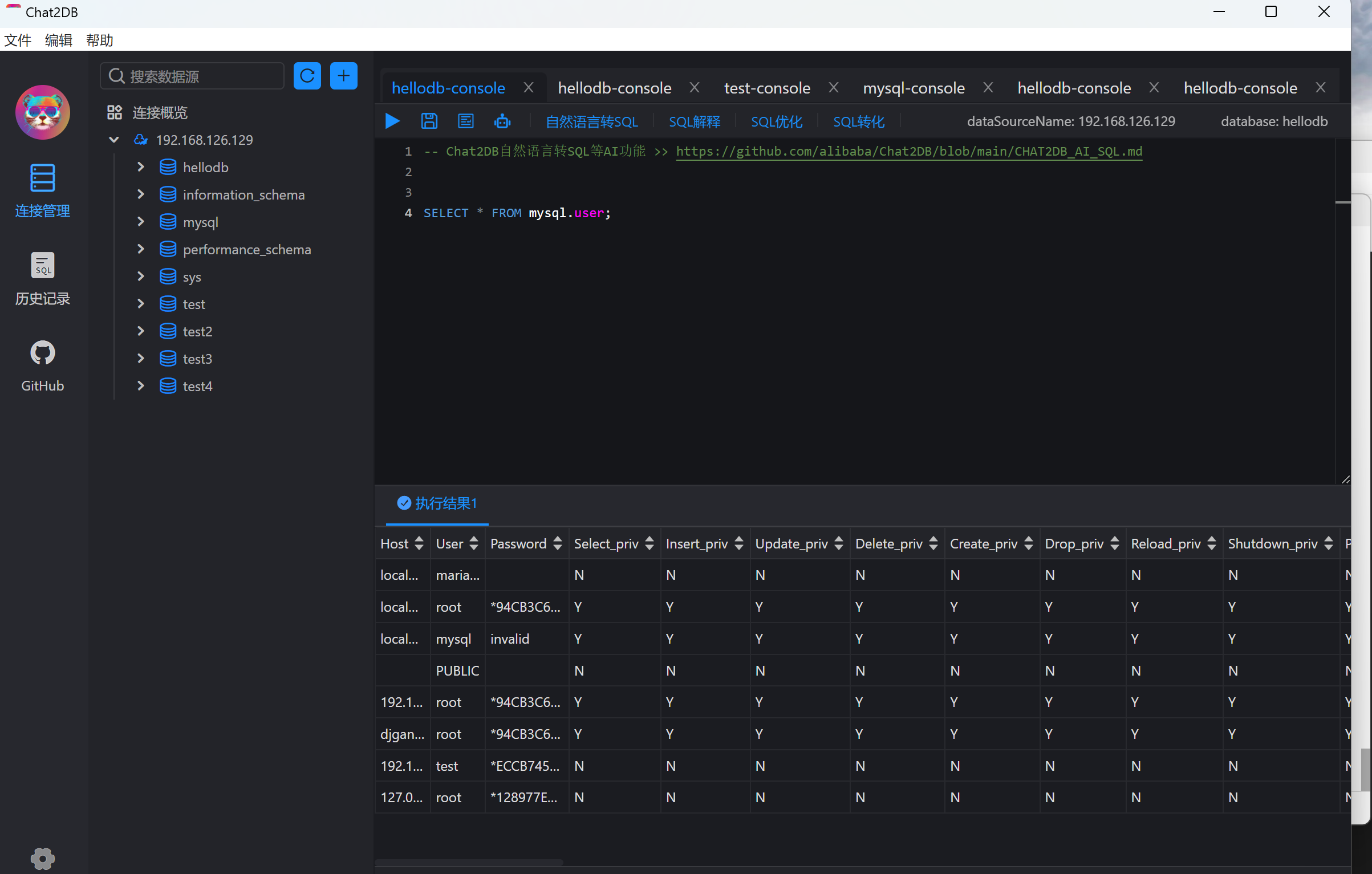This screenshot has width=1372, height=874.
Task: Open the AI robot assistant icon
Action: tap(502, 121)
